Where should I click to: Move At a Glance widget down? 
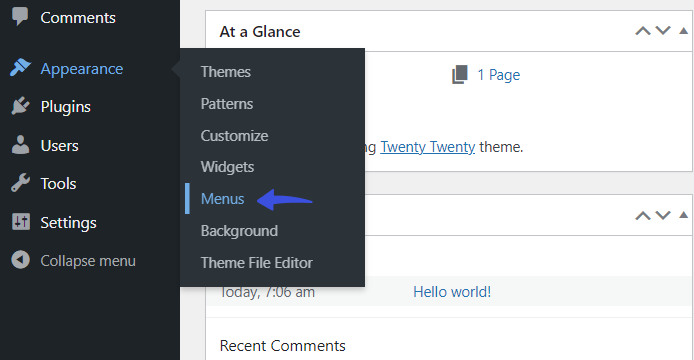click(663, 31)
